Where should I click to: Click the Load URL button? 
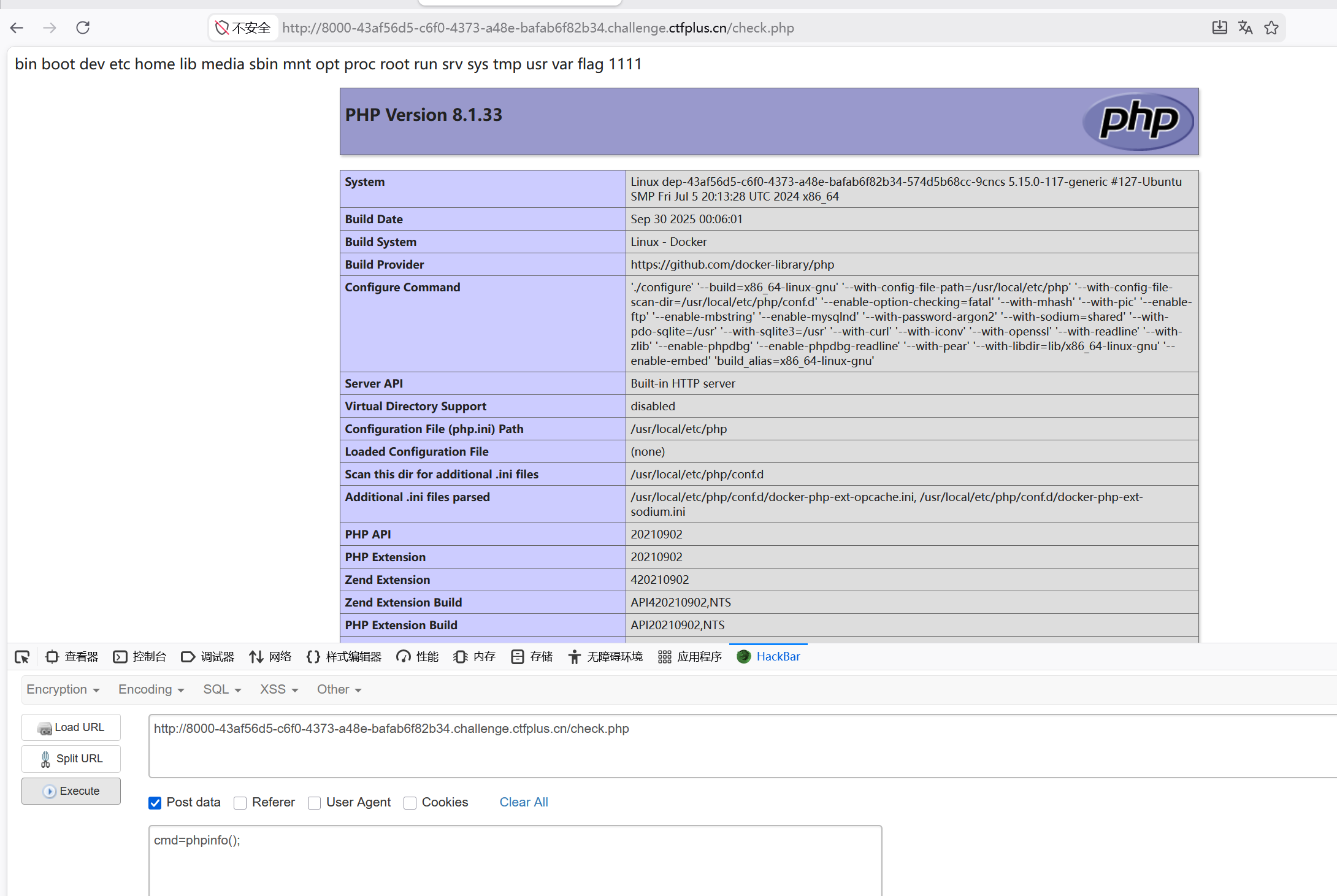click(x=71, y=727)
